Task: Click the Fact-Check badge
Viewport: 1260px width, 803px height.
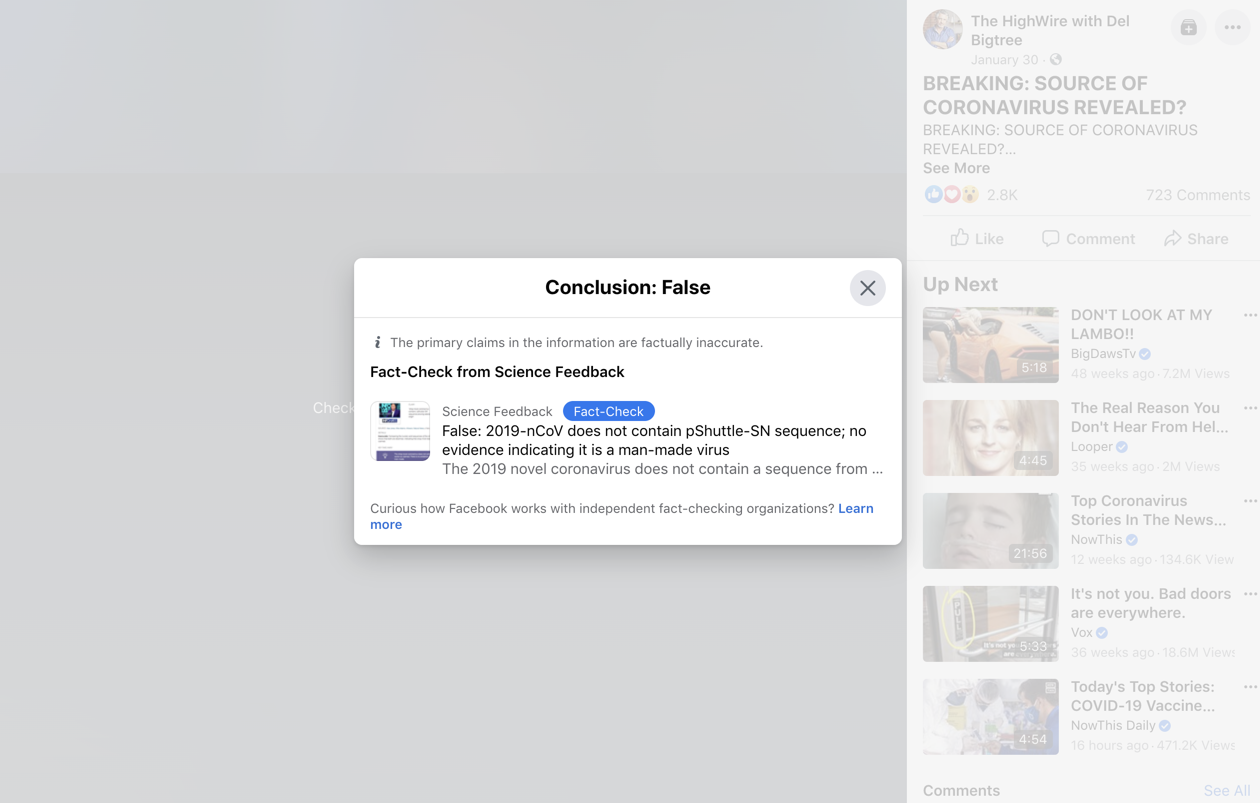Action: pyautogui.click(x=608, y=411)
